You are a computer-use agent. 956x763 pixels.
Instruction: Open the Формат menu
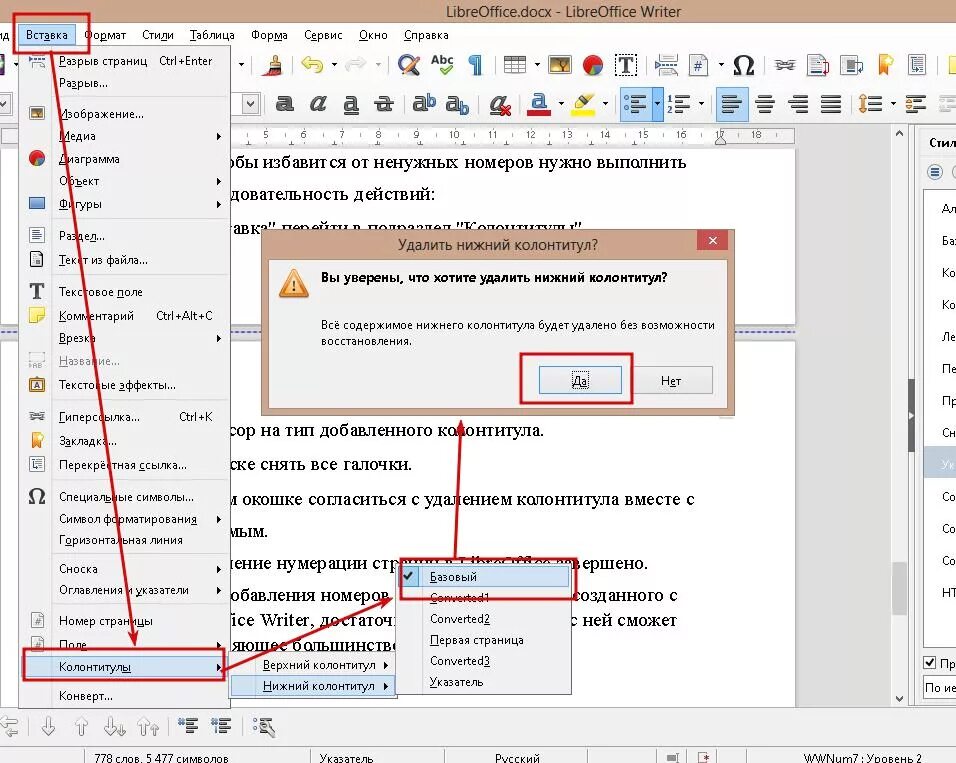pos(105,35)
